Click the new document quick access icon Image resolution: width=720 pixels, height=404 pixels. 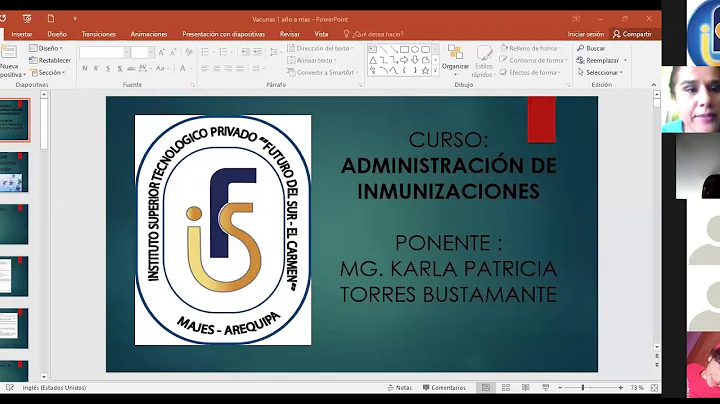[x=51, y=19]
